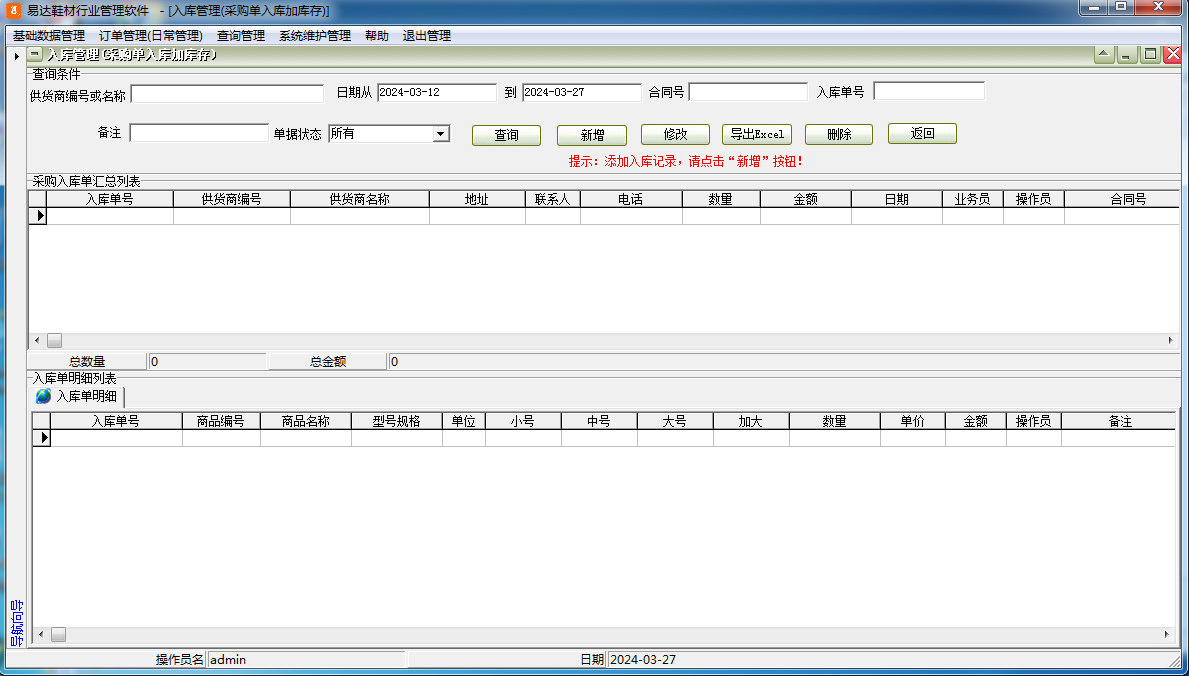Click the 供货商名称 column header
This screenshot has height=676, width=1189.
pos(359,199)
